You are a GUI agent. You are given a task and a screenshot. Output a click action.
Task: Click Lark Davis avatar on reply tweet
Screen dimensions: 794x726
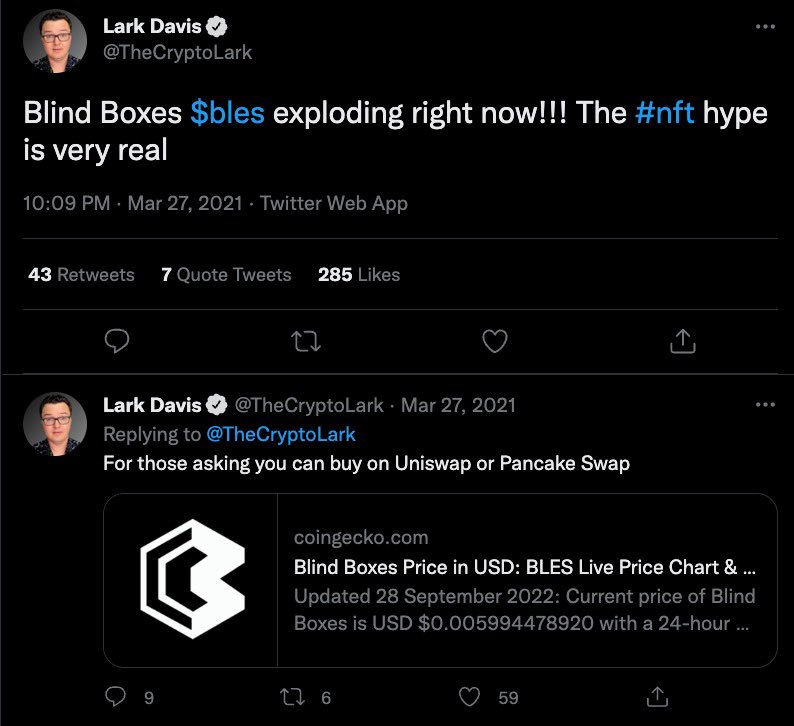(x=54, y=425)
